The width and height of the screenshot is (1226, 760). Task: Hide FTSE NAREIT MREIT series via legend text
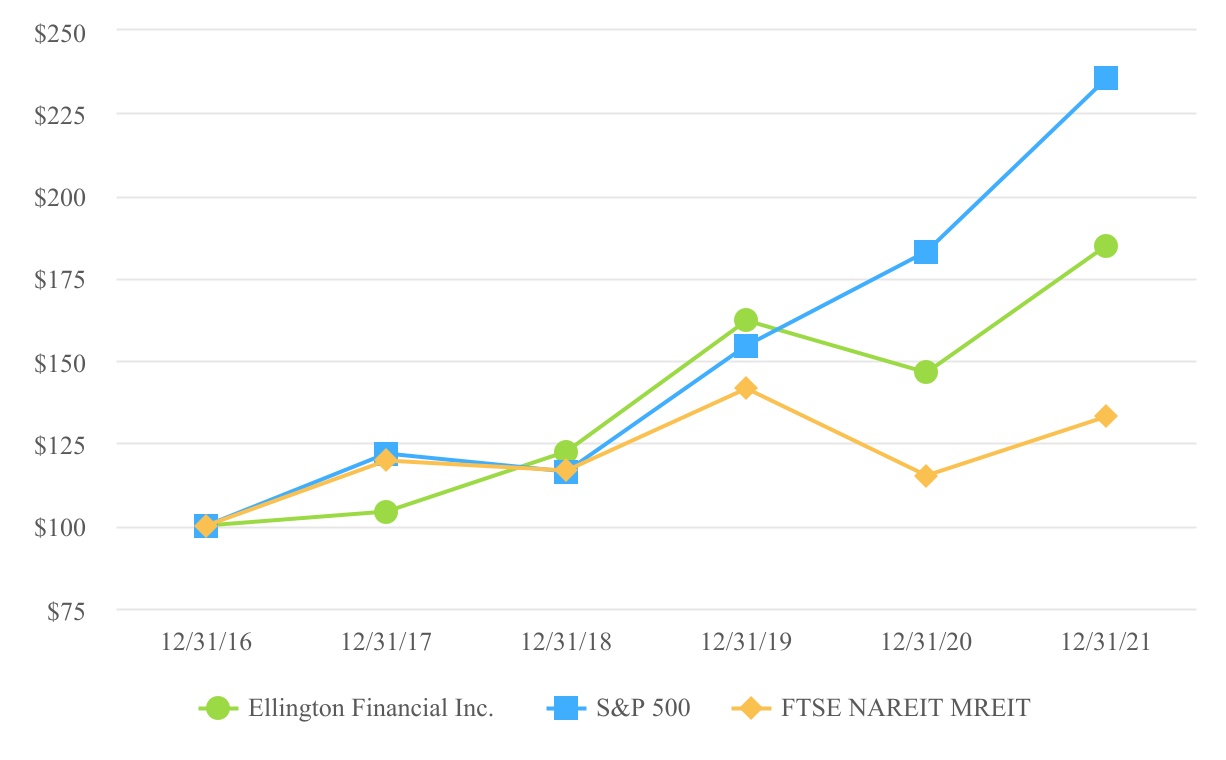[907, 708]
